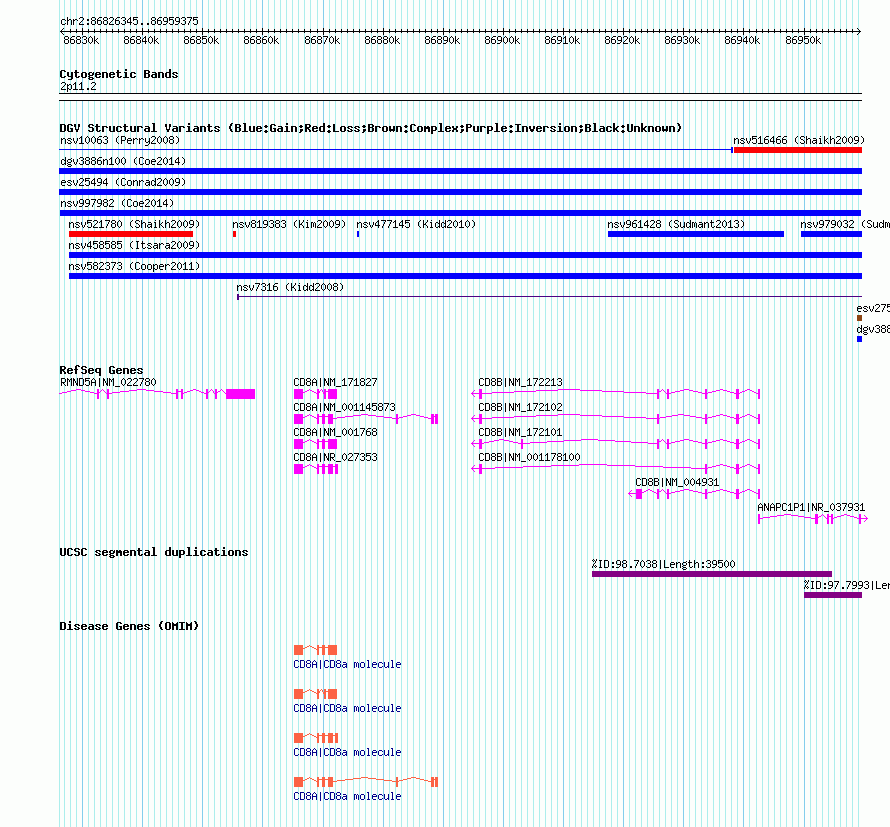Viewport: 890px width, 827px height.
Task: Select the Cytogenetic Bands track title
Action: coord(119,74)
